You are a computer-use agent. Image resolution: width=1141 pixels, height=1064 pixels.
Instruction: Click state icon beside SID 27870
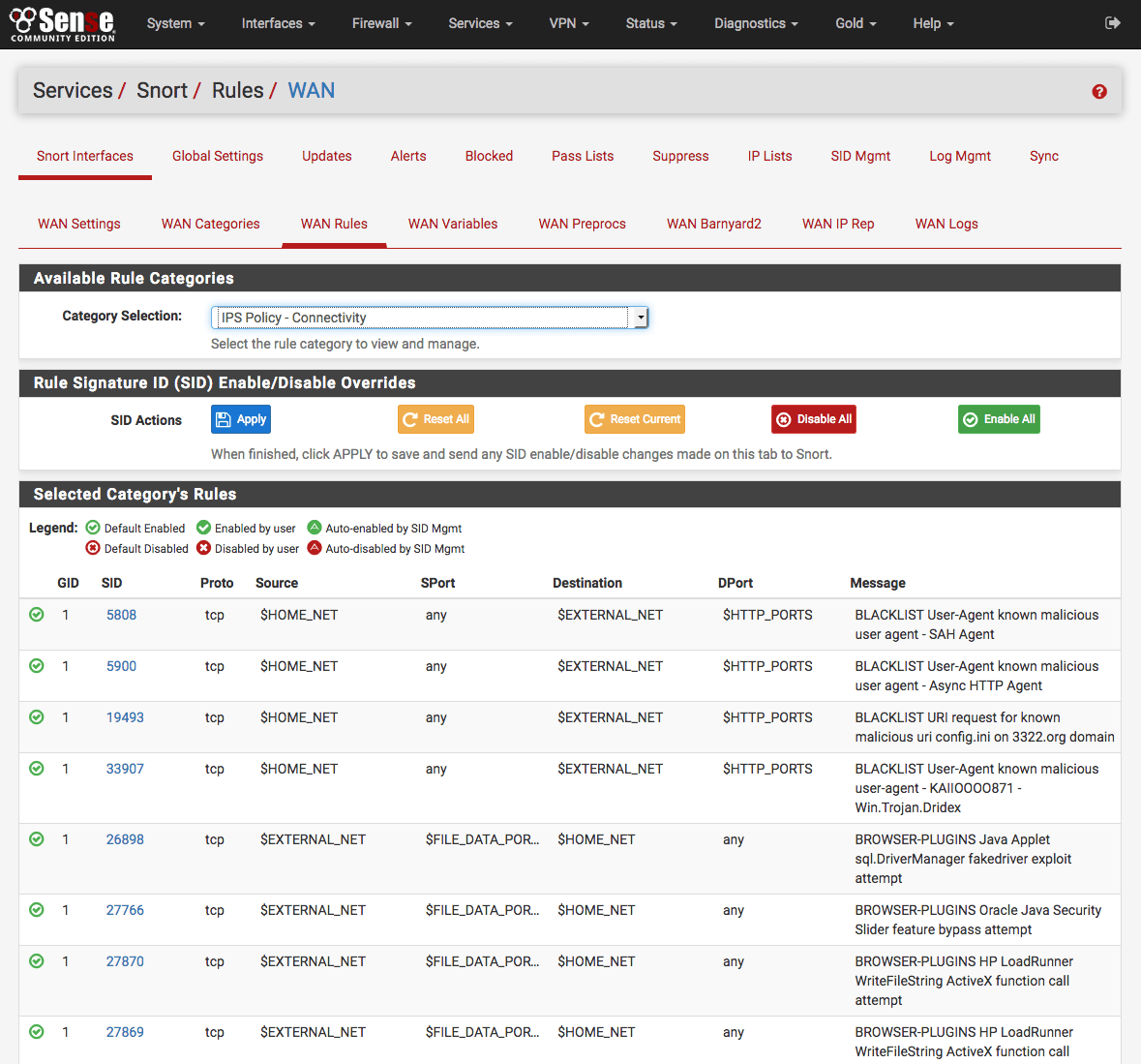tap(37, 961)
